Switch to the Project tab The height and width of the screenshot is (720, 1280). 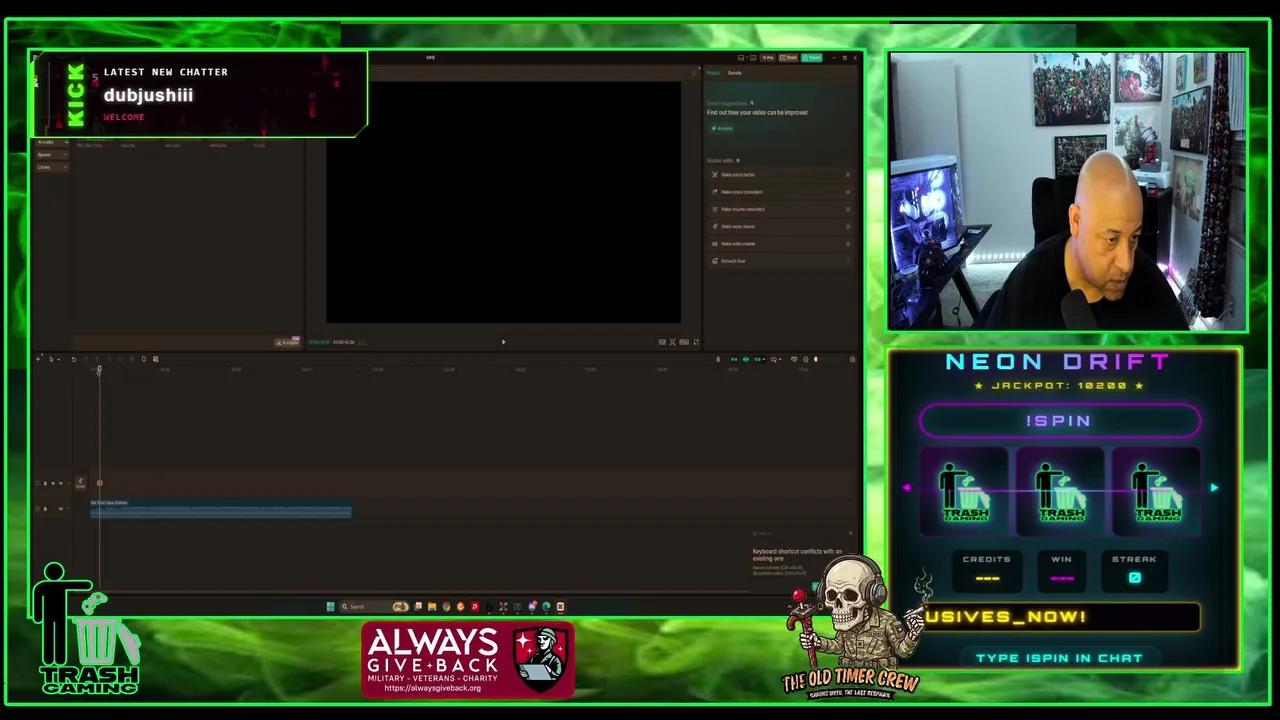[713, 73]
